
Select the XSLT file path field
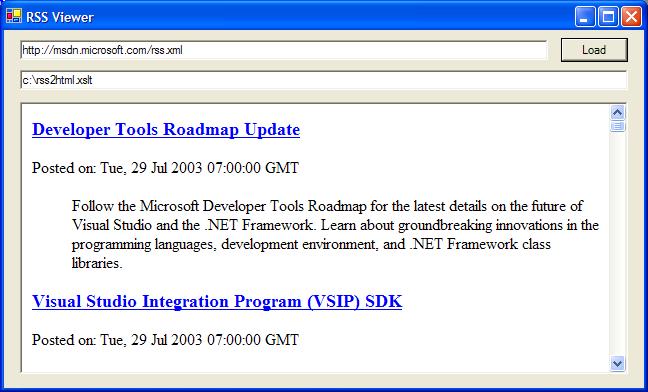[x=324, y=80]
